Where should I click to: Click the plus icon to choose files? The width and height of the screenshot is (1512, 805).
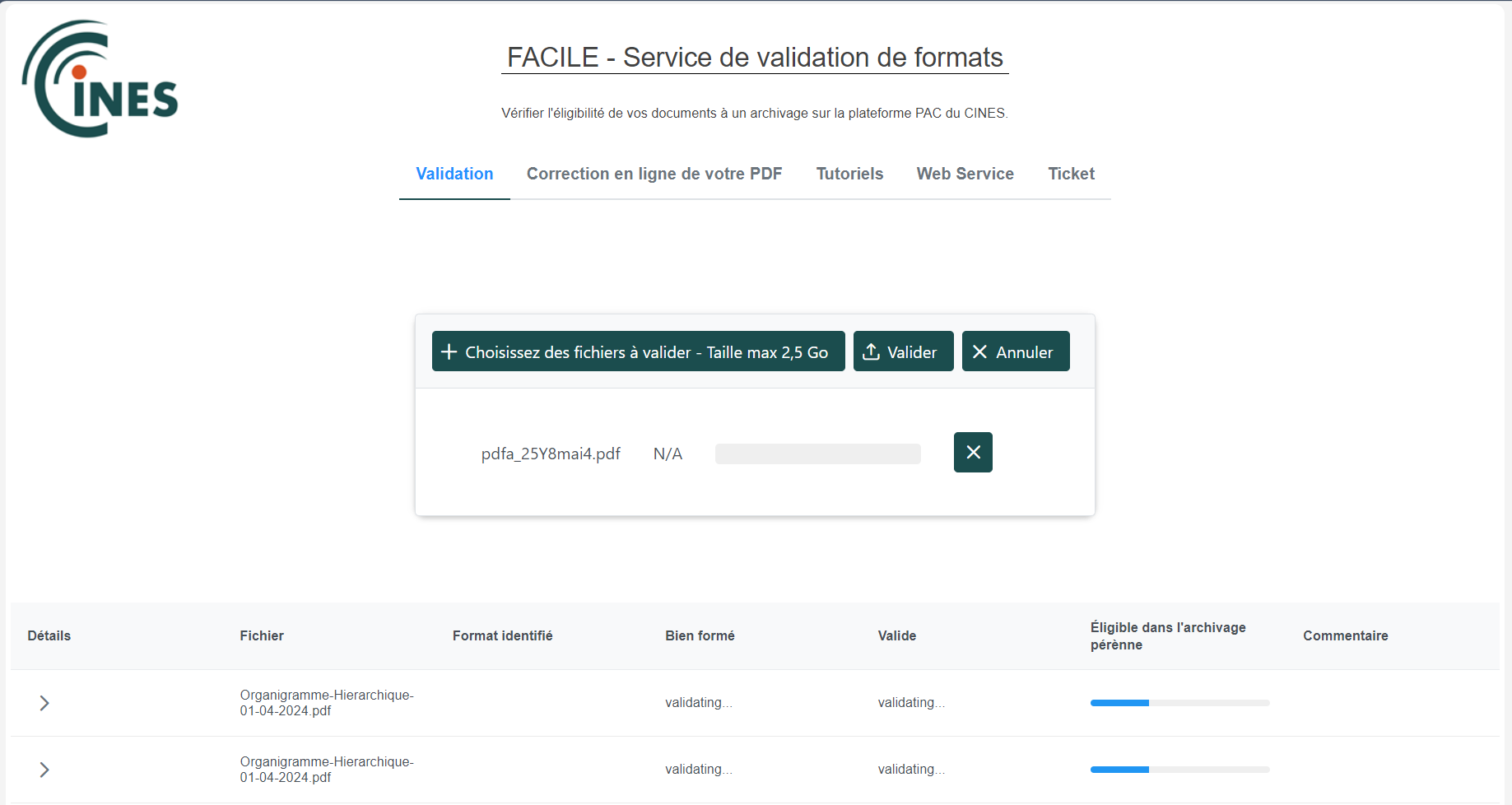click(x=449, y=352)
